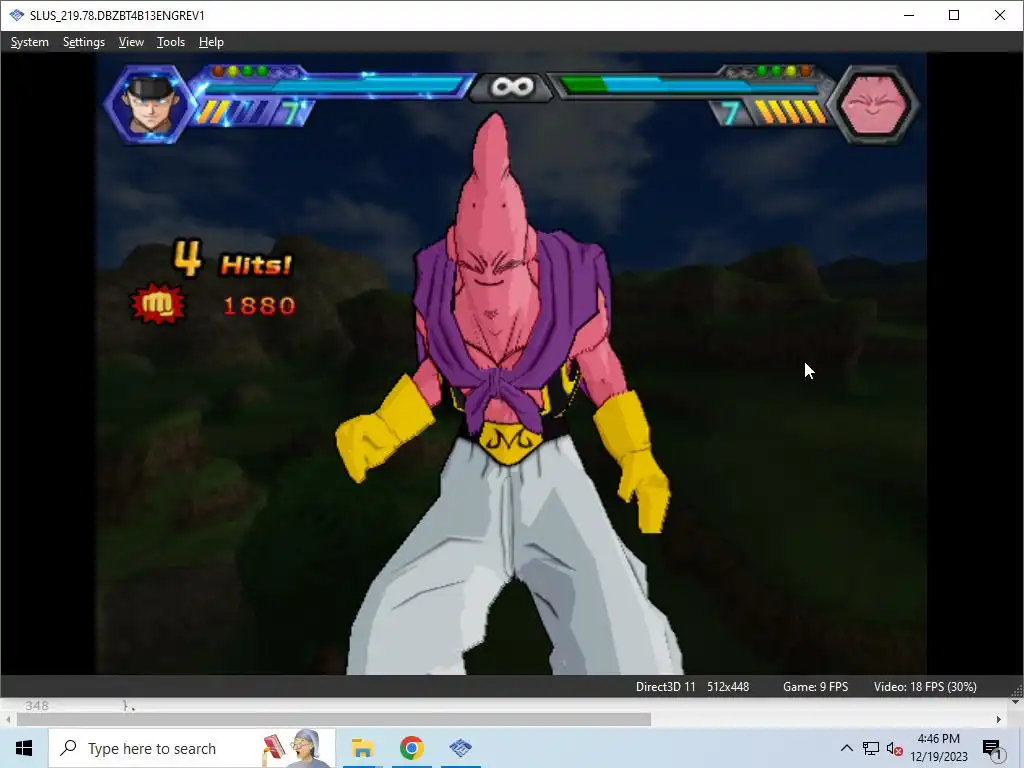Close the emulator window
The image size is (1024, 768).
coord(1000,15)
